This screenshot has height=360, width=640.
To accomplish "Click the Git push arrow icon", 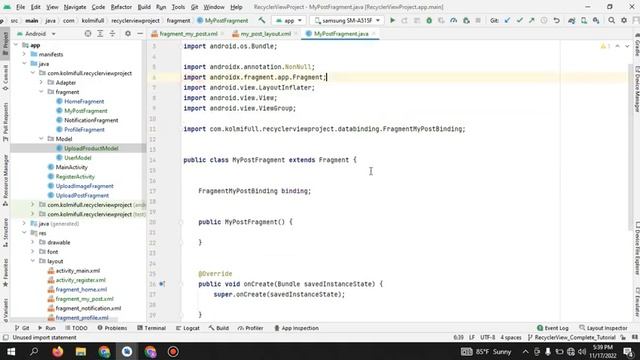I will point(531,20).
